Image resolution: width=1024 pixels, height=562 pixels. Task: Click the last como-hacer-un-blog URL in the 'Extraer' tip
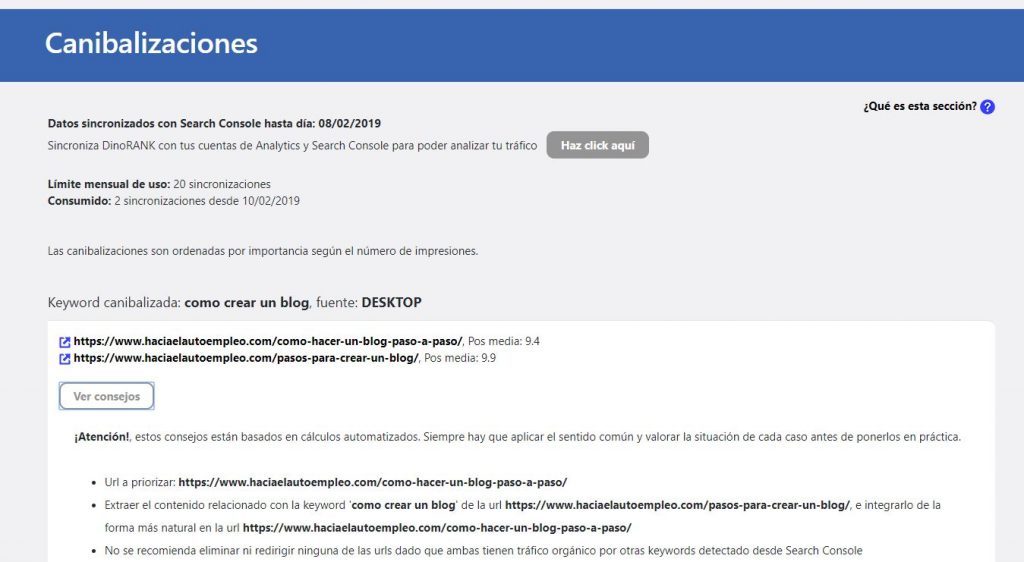[x=436, y=528]
